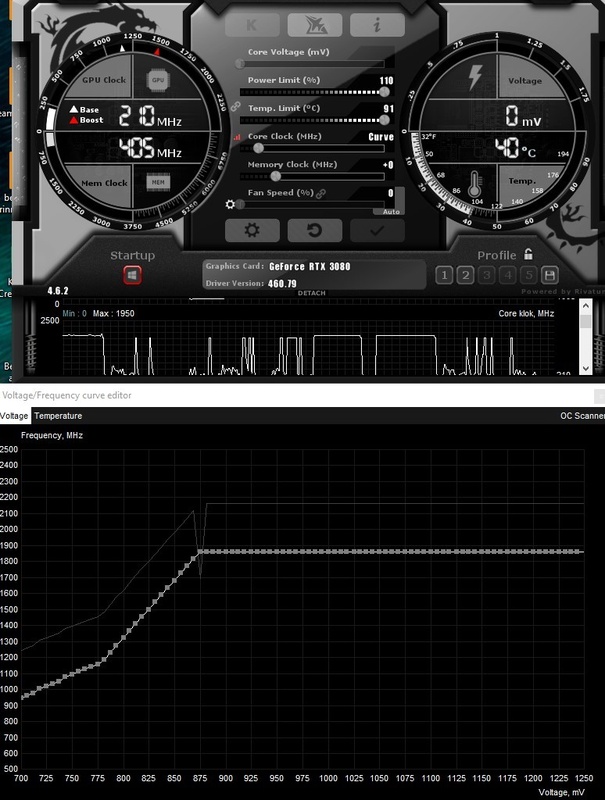The width and height of the screenshot is (605, 800).
Task: Switch to the Voltage tab
Action: 15,416
